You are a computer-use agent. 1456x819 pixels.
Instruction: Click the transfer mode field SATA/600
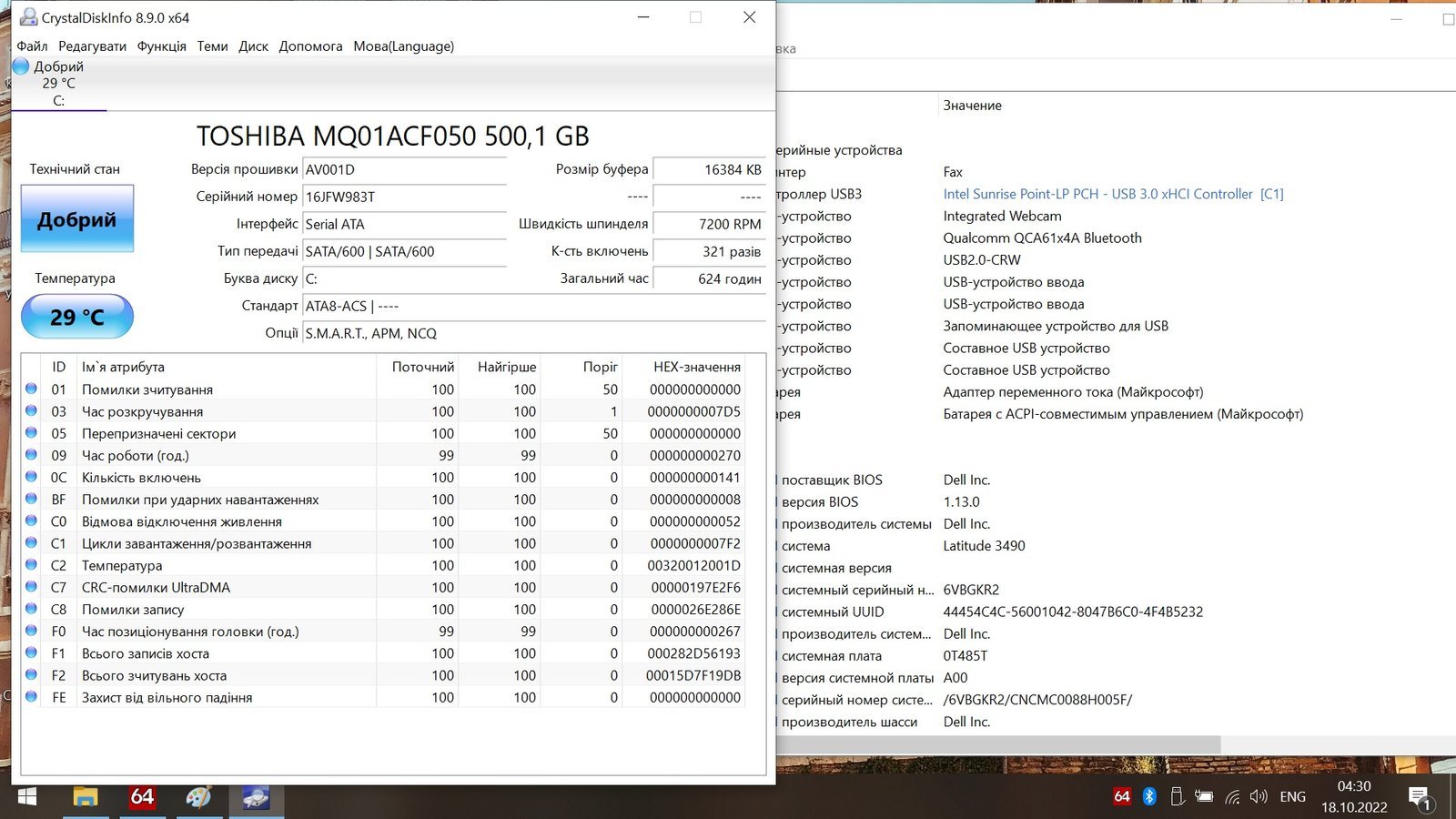[404, 251]
